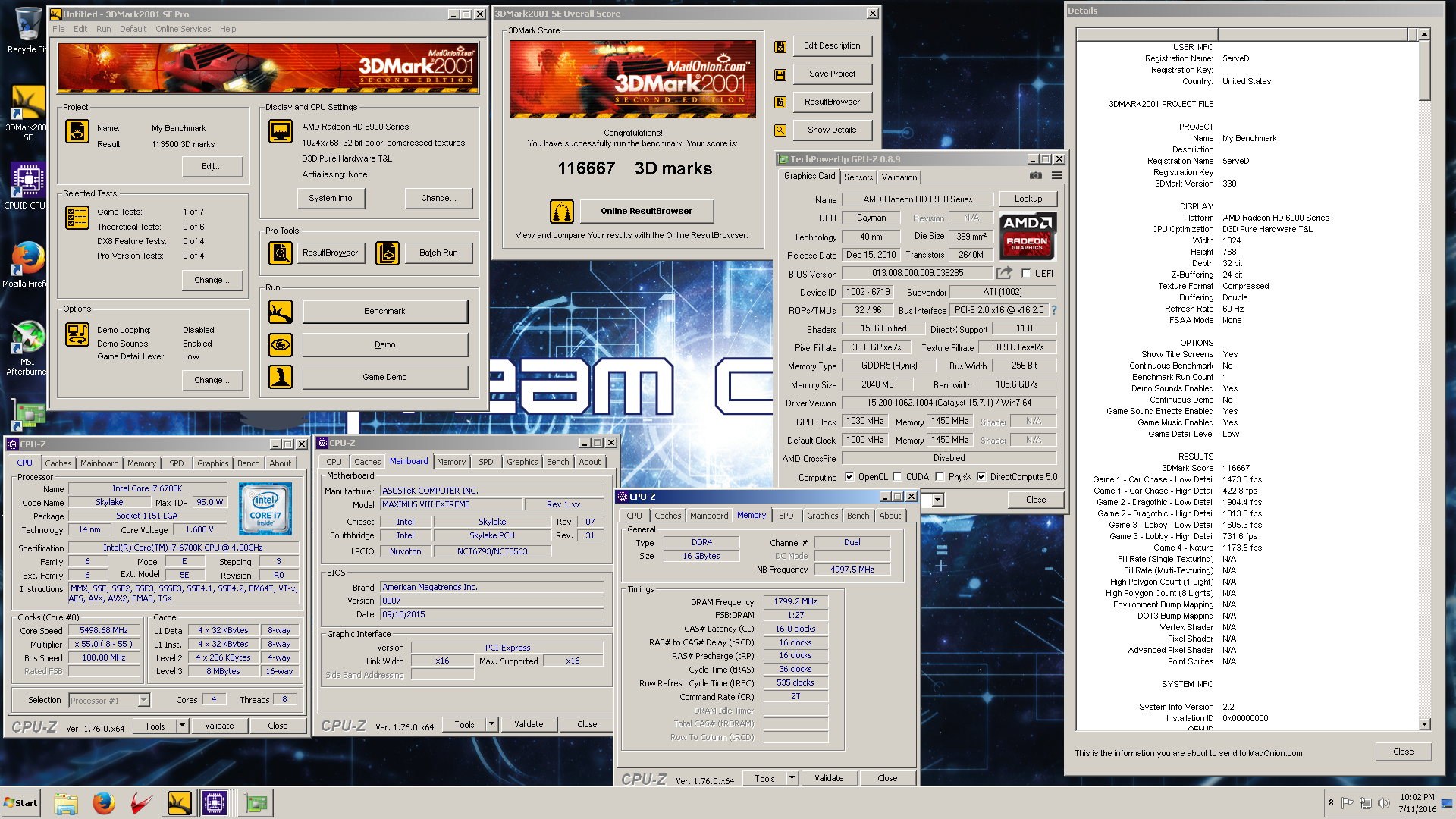Open File Explorer from the taskbar
Viewport: 1456px width, 819px height.
(x=66, y=803)
